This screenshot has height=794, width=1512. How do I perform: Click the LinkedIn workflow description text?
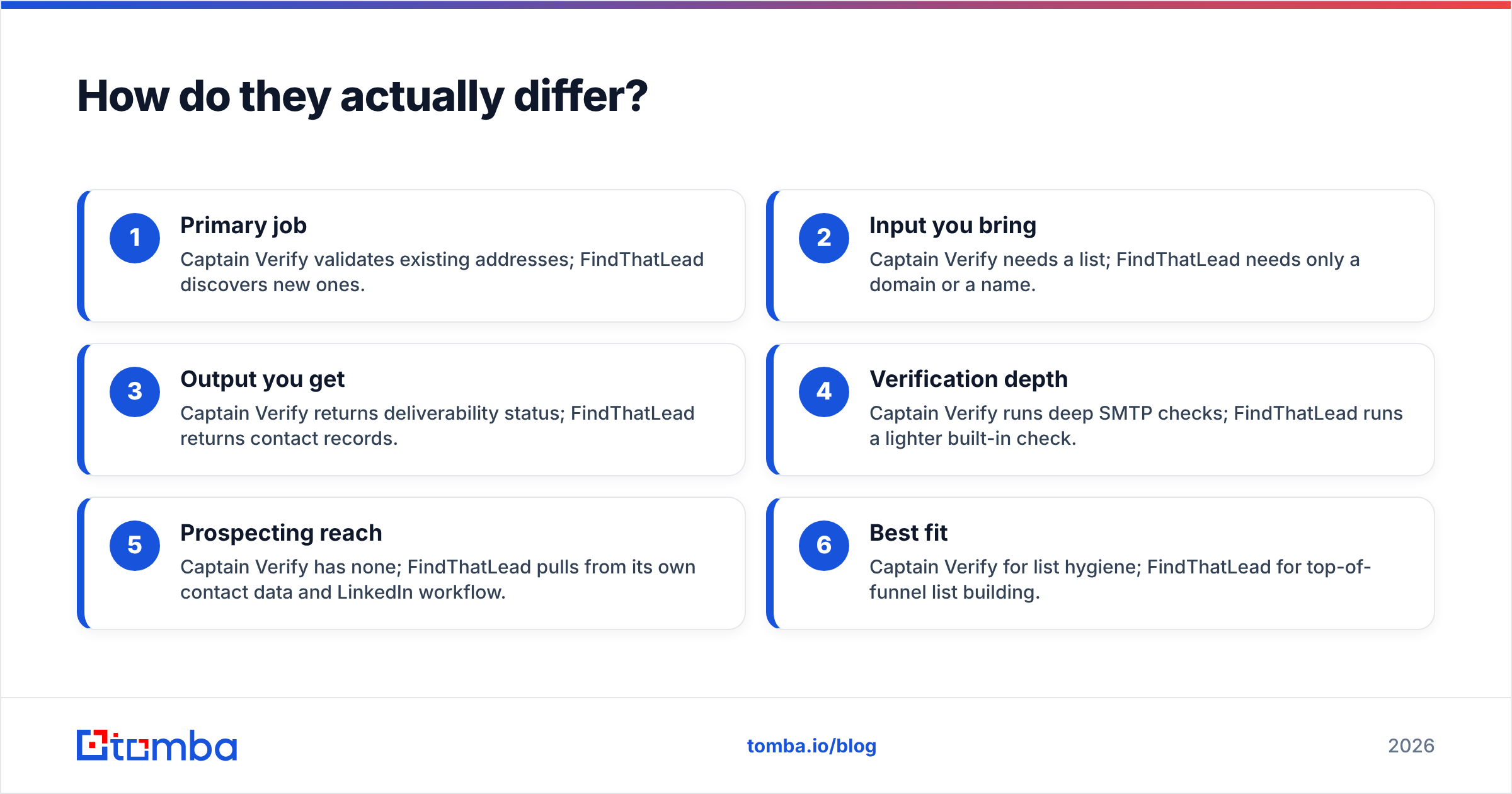coord(438,580)
